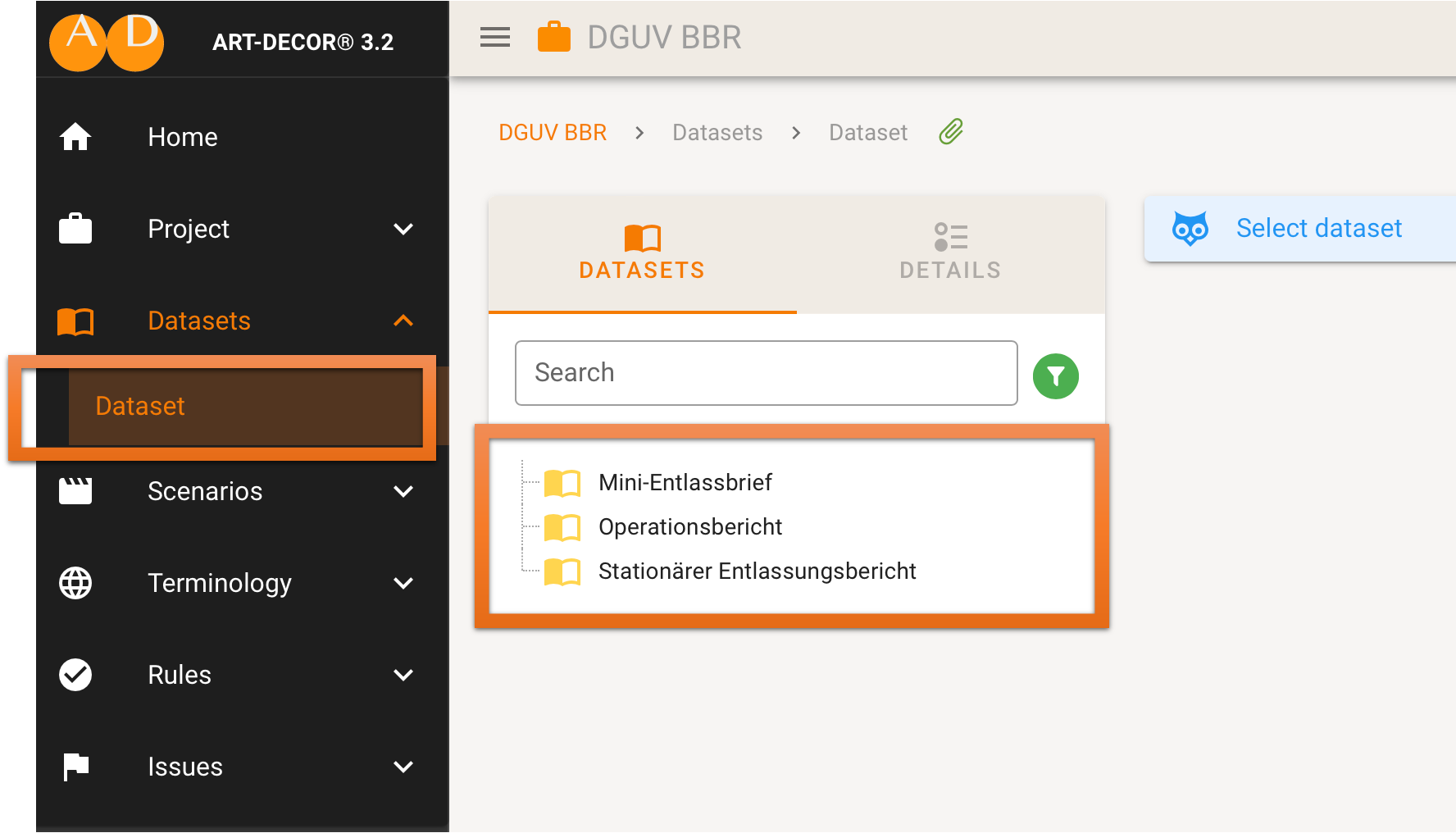
Task: Select the DATASETS tab
Action: tap(642, 254)
